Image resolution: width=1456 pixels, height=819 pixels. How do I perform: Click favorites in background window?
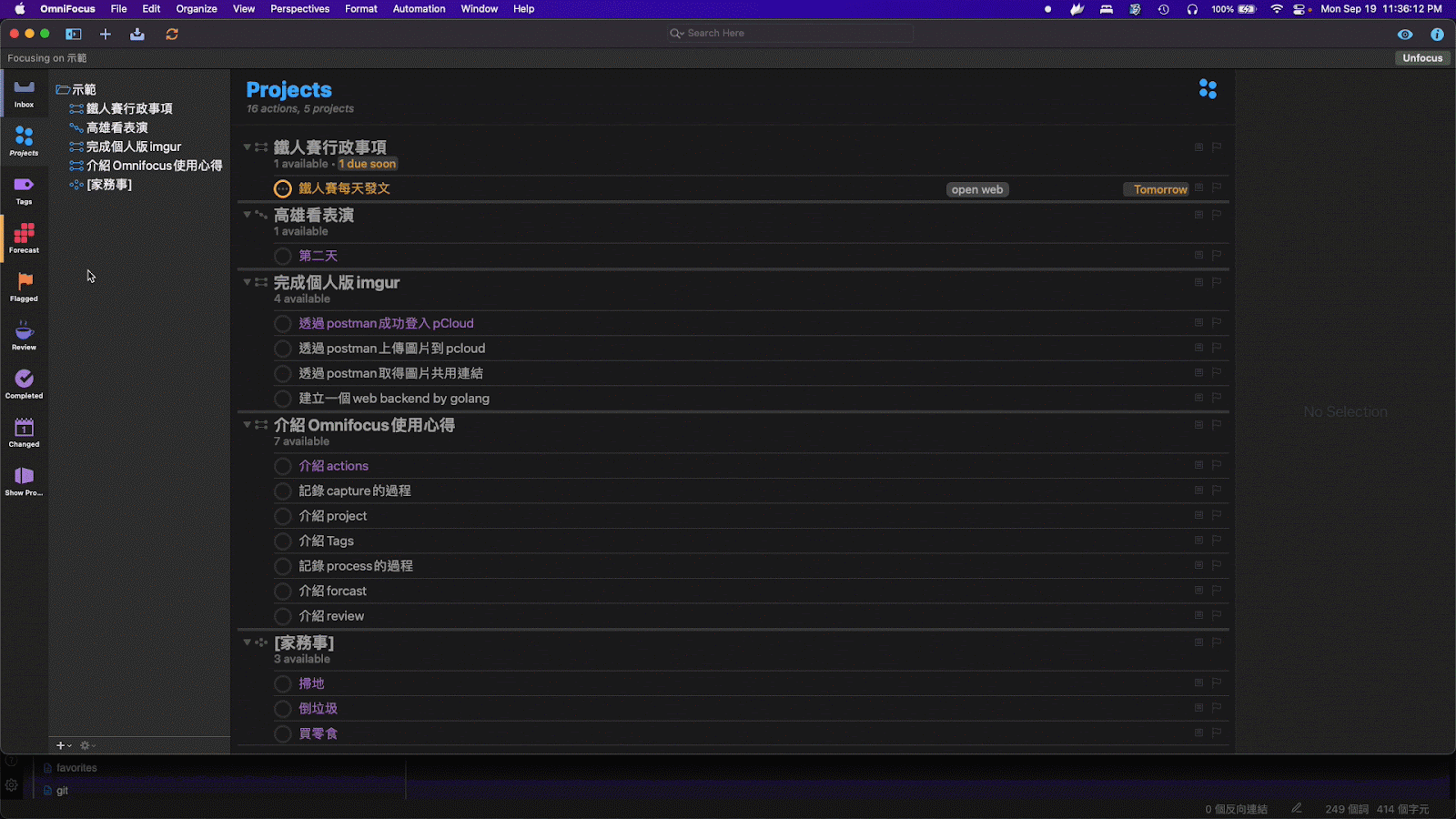(x=76, y=768)
